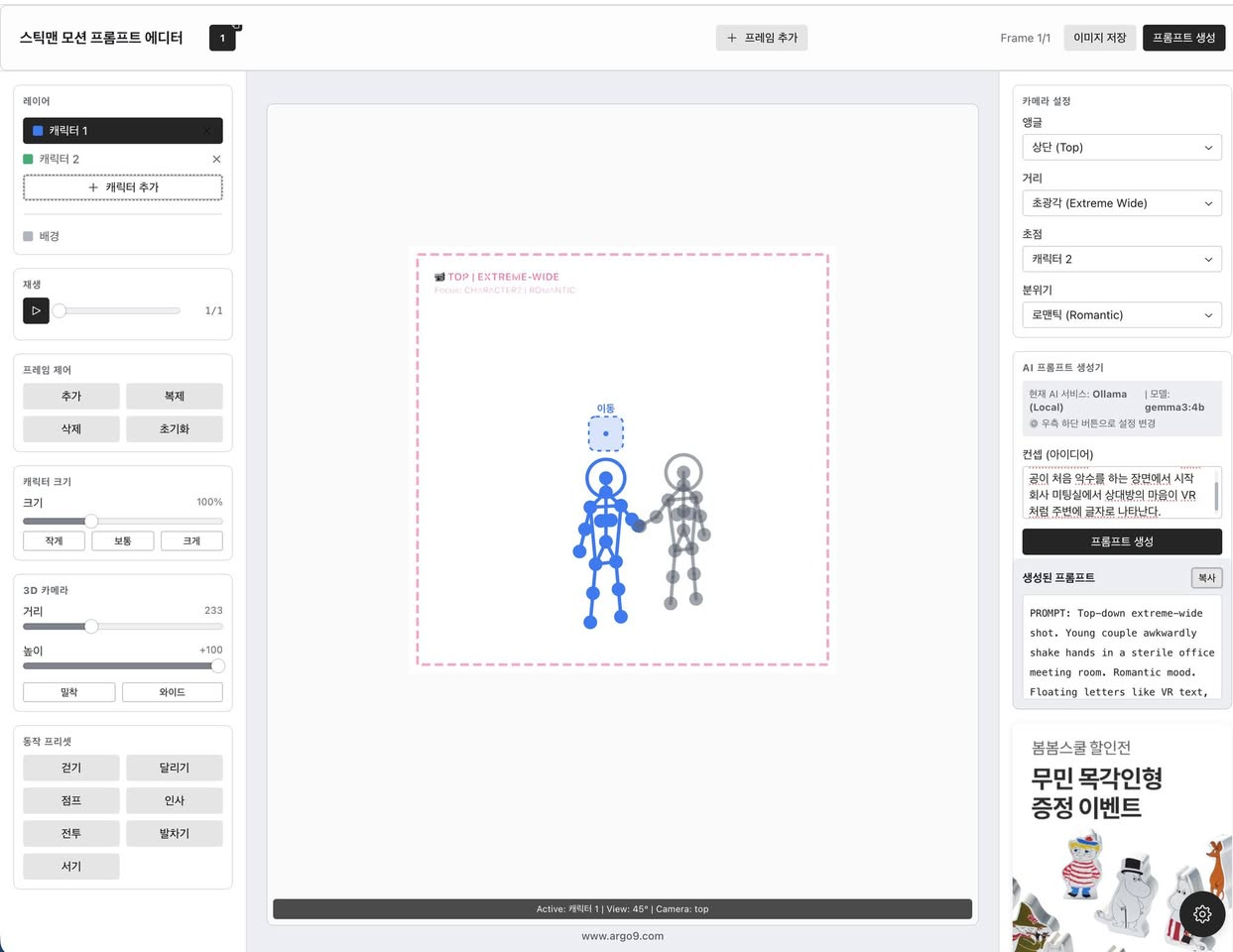The image size is (1233, 952).
Task: Click the blue color swatch of 캐릭터 1
Action: 38,131
